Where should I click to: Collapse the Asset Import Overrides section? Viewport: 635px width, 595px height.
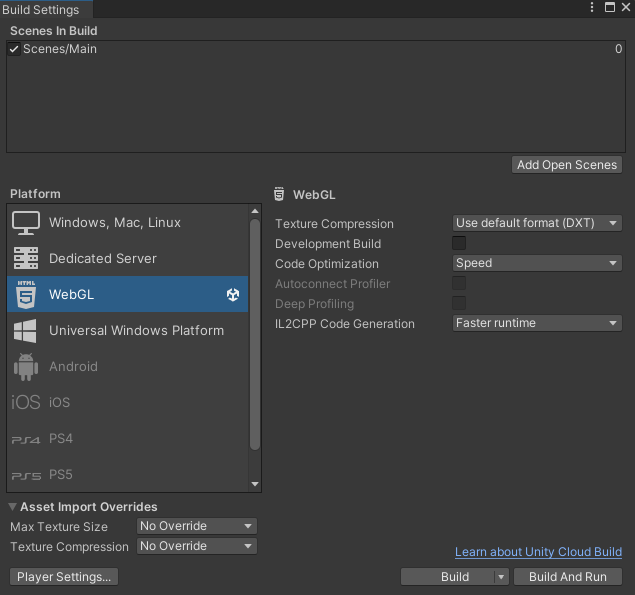point(13,507)
